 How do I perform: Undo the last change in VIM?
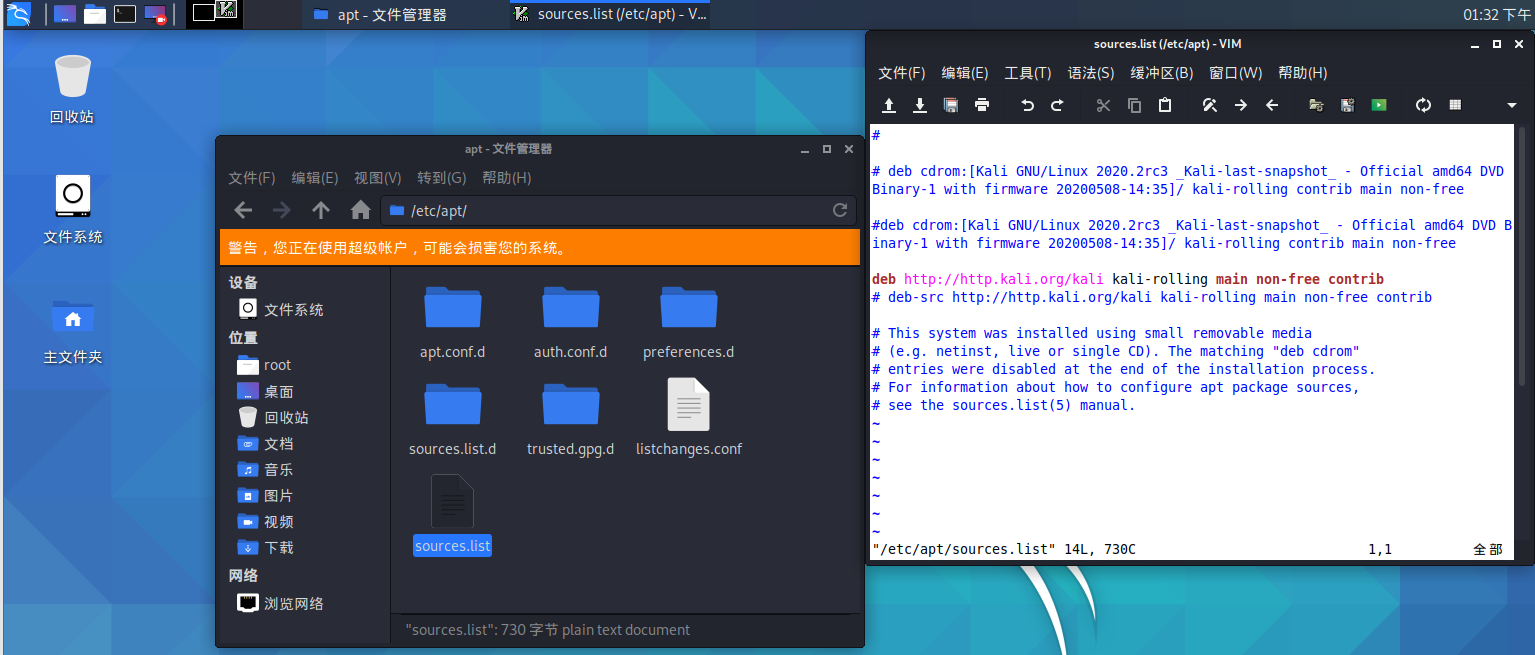[x=1027, y=105]
